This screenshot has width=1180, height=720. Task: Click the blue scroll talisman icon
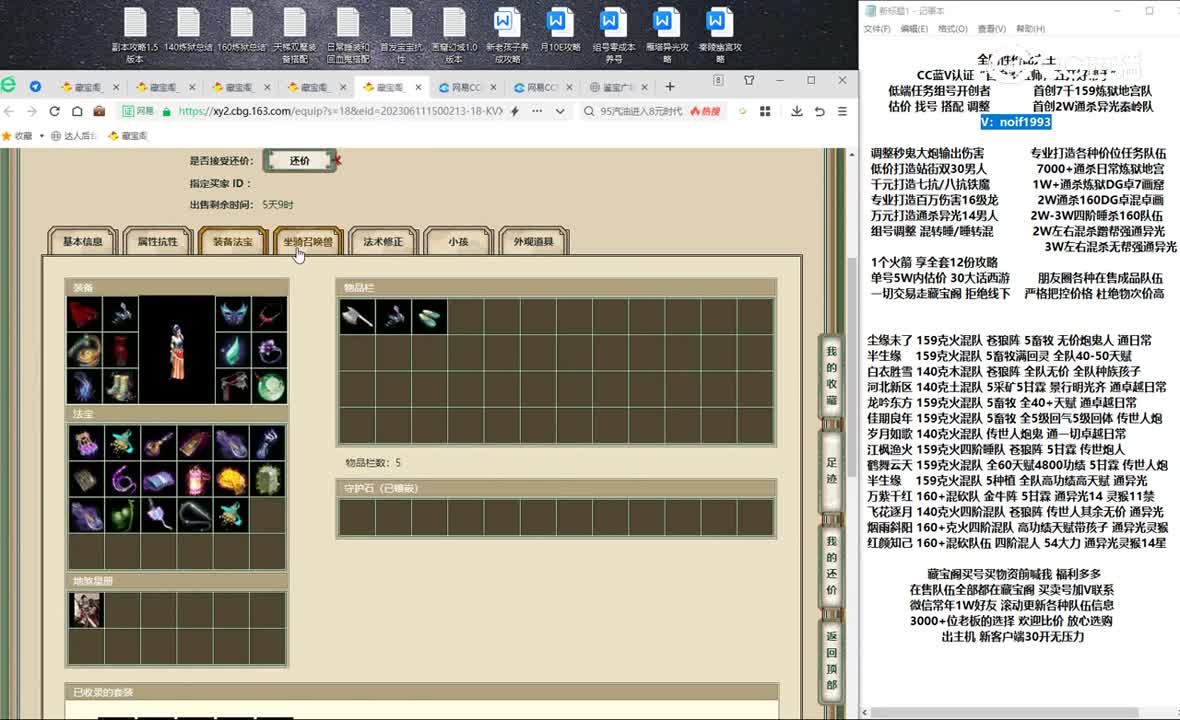tap(158, 480)
